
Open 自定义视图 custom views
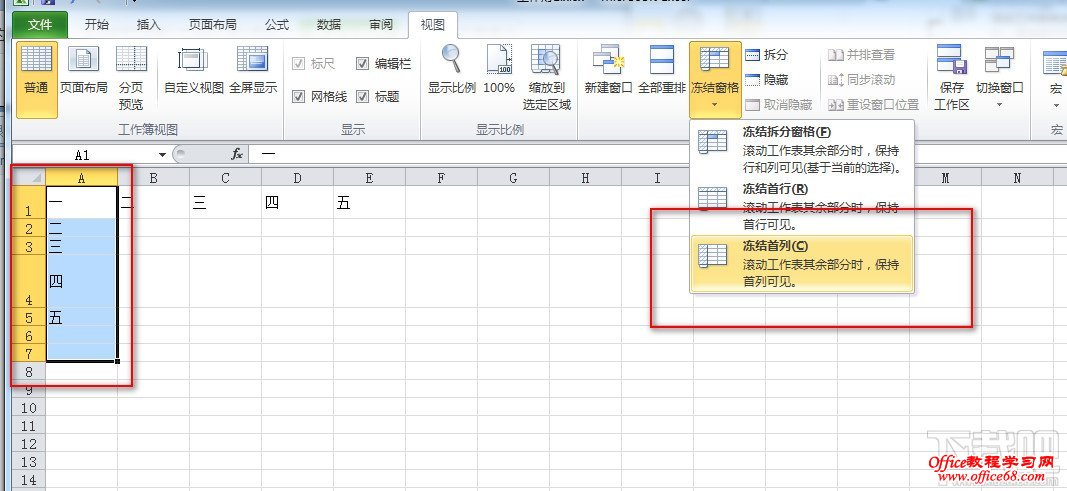click(193, 71)
